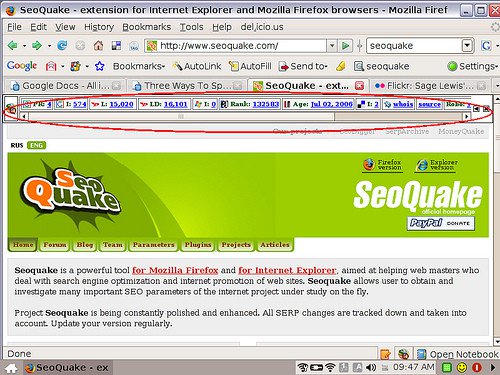The width and height of the screenshot is (500, 375).
Task: Click the Open Notebook button
Action: coord(458,354)
